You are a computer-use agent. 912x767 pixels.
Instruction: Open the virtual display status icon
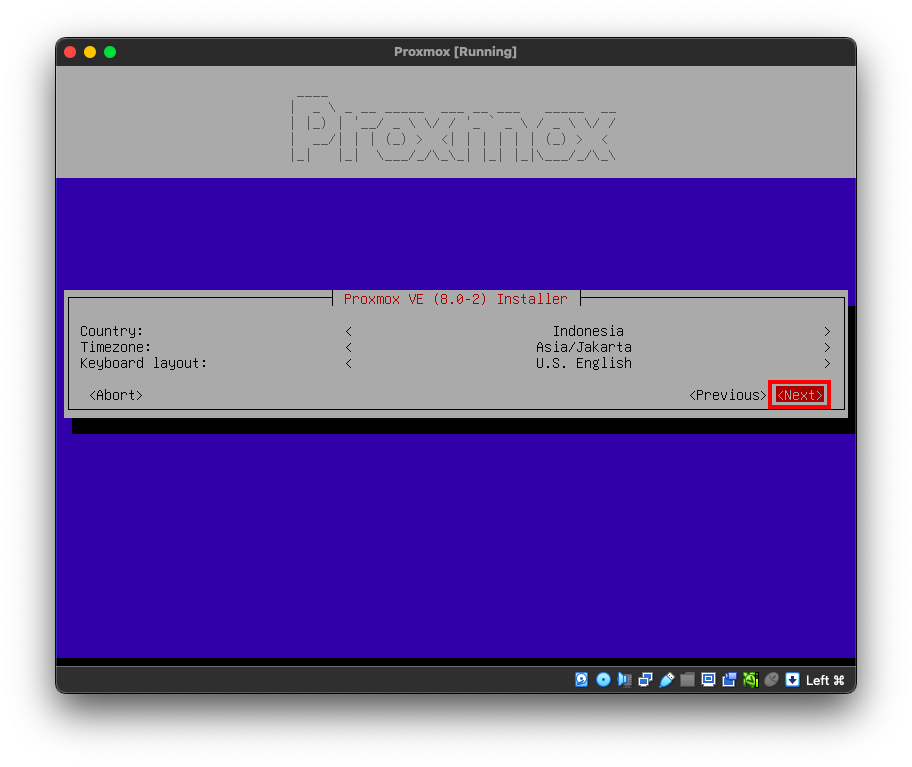pyautogui.click(x=708, y=680)
